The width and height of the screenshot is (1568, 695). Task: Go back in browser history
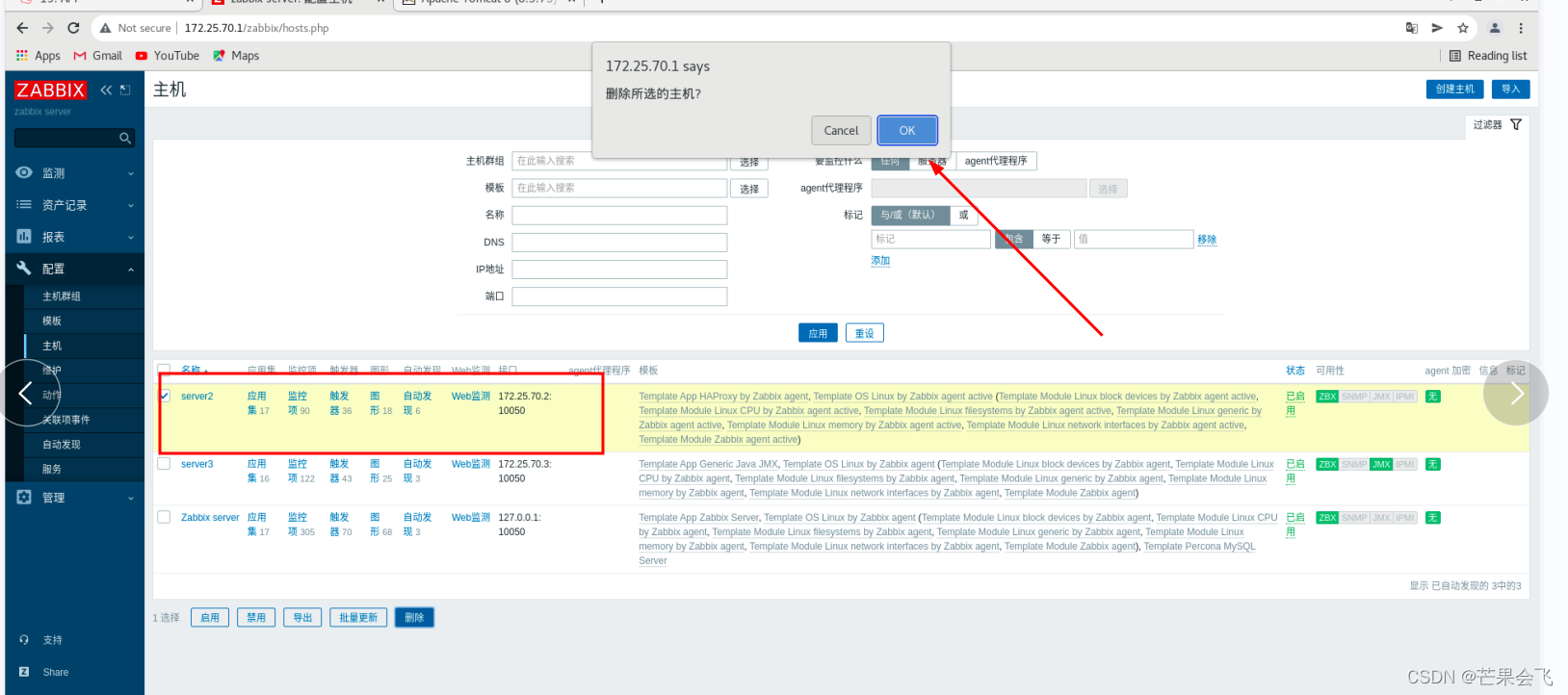(x=22, y=28)
